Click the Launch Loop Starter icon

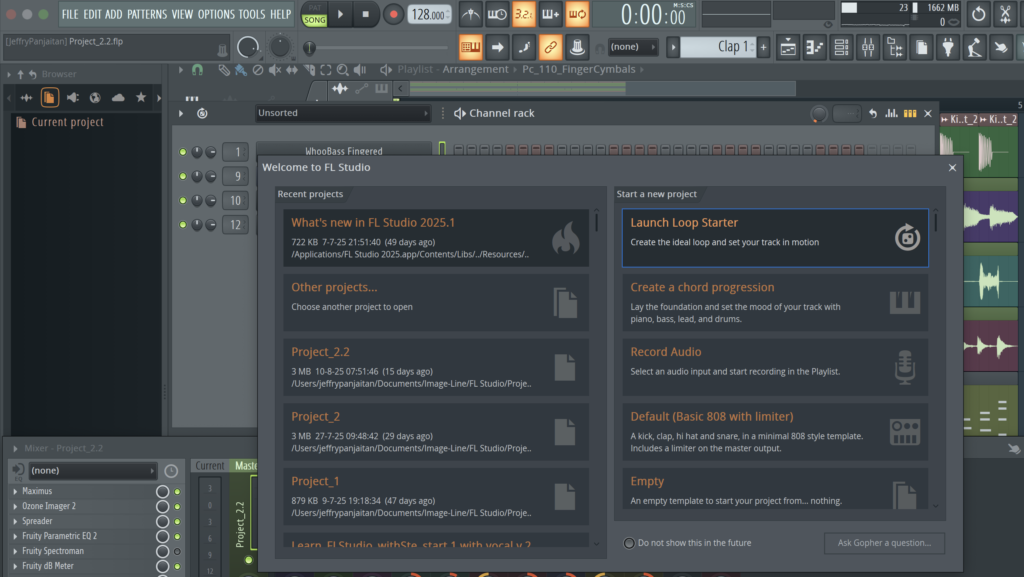click(x=906, y=237)
